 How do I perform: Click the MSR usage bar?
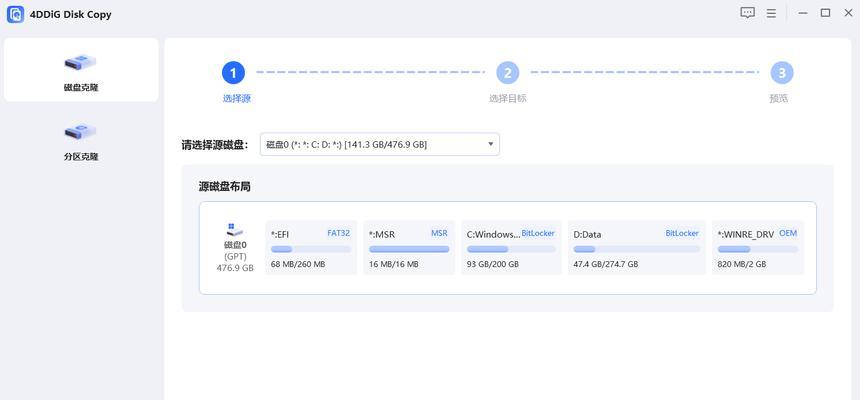point(409,249)
